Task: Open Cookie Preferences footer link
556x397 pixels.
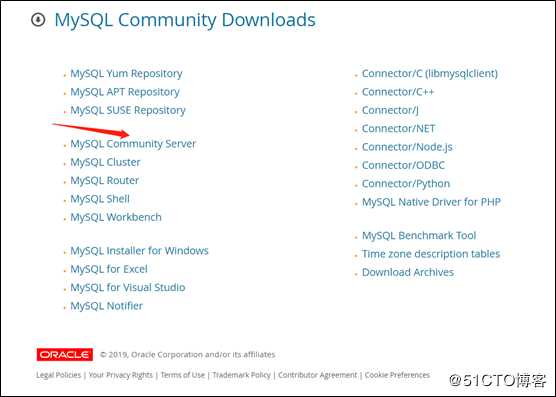Action: pyautogui.click(x=397, y=375)
